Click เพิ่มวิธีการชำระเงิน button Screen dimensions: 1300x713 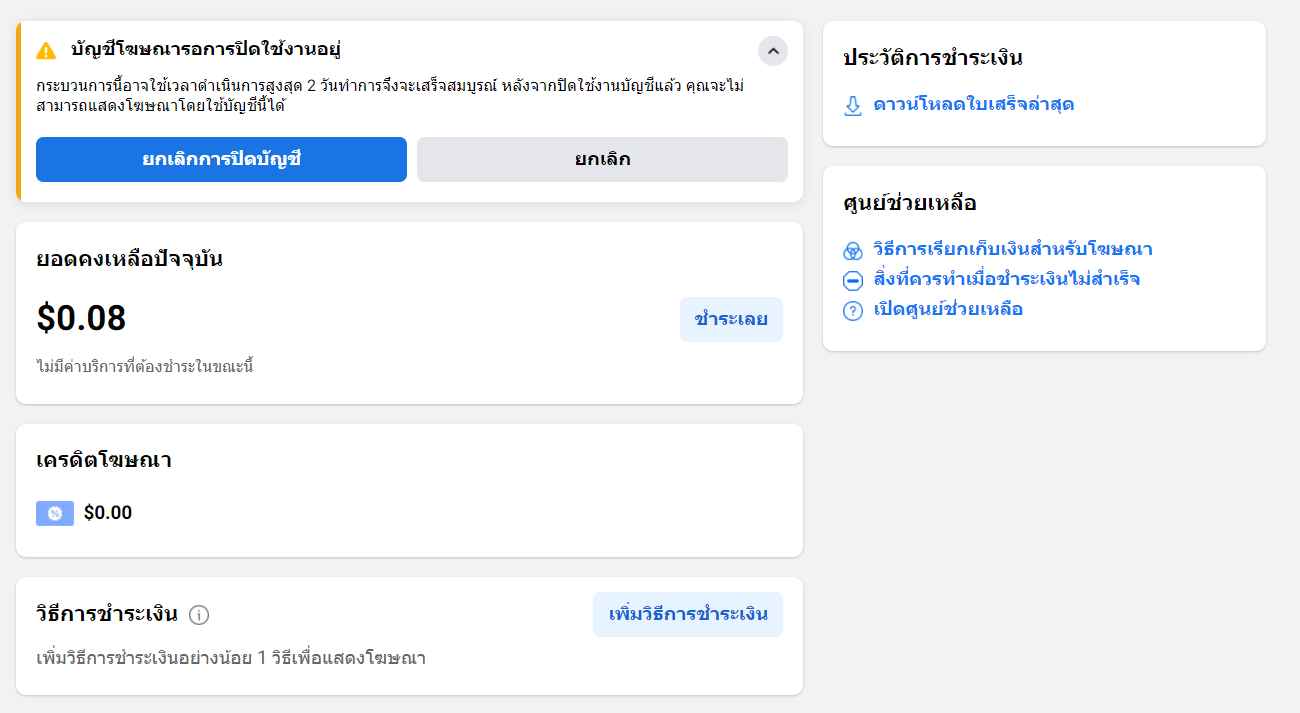688,614
